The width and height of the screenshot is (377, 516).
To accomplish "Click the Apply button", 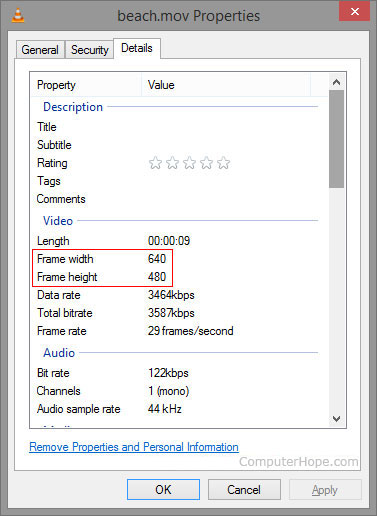I will (x=325, y=490).
